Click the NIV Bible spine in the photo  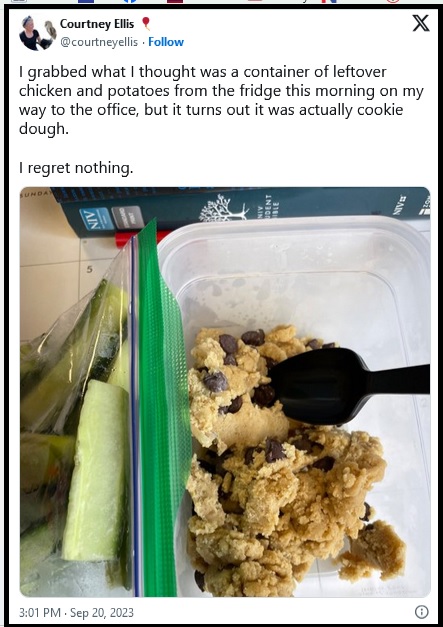tap(240, 210)
